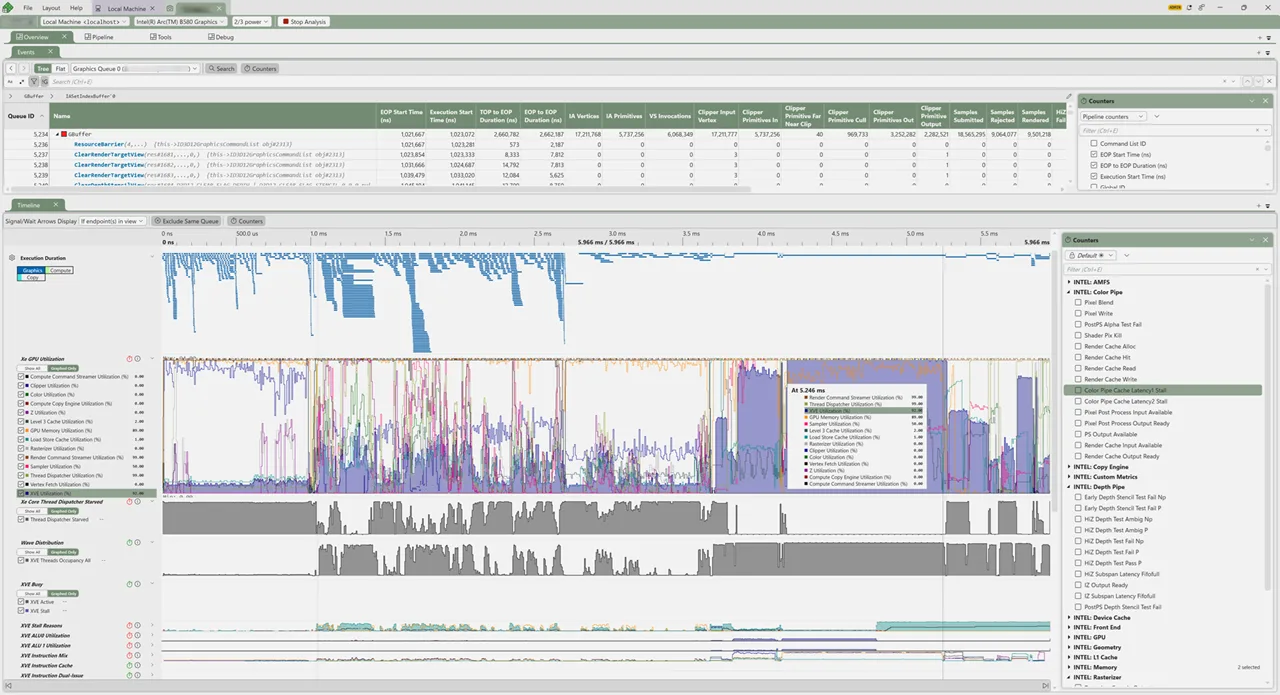This screenshot has height=695, width=1280.
Task: Click the Stop Analysis button
Action: click(x=304, y=21)
